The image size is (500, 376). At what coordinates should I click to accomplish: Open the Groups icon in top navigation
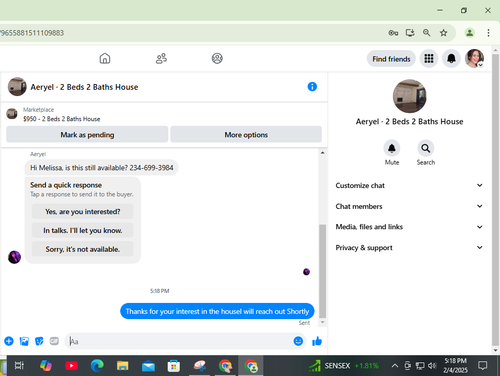point(217,58)
